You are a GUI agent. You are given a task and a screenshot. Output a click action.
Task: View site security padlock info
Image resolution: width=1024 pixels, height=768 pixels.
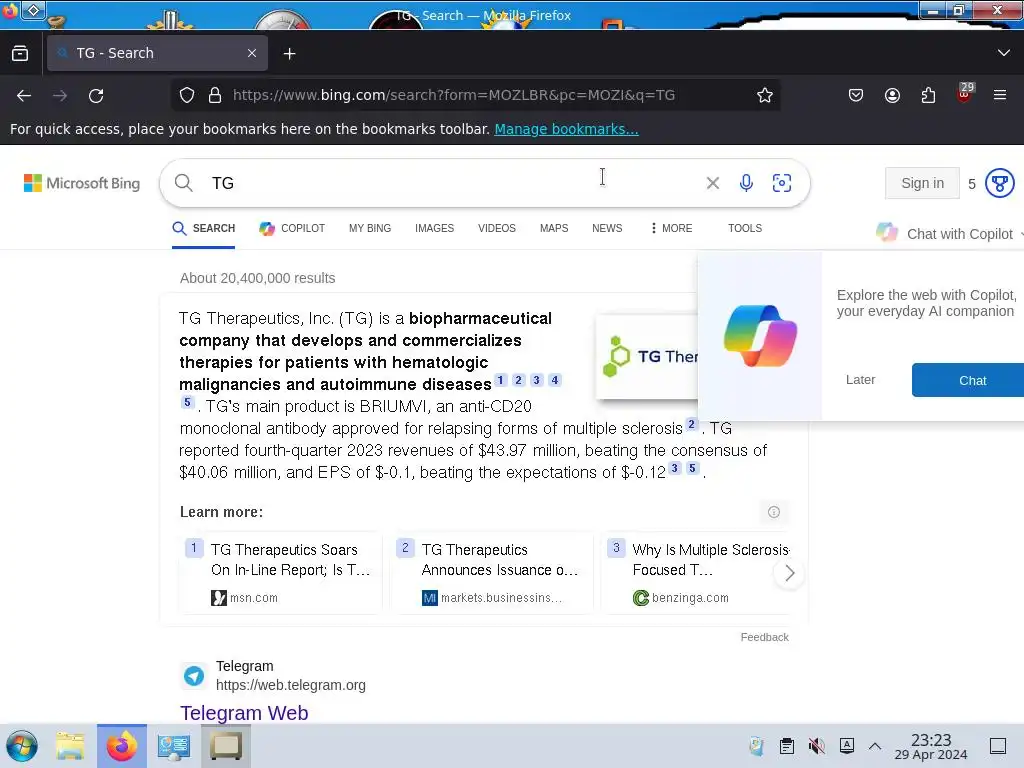pos(215,95)
